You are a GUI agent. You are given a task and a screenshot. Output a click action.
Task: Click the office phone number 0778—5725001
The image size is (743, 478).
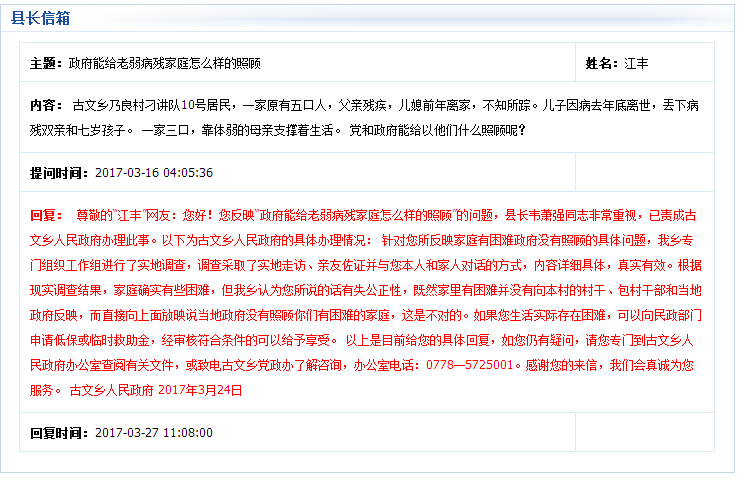pos(470,365)
